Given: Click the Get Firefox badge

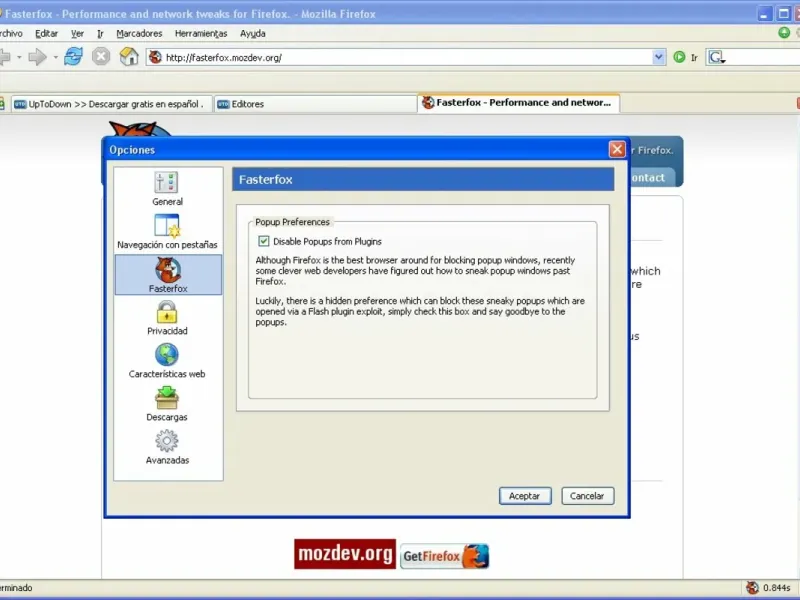Looking at the screenshot, I should tap(444, 556).
